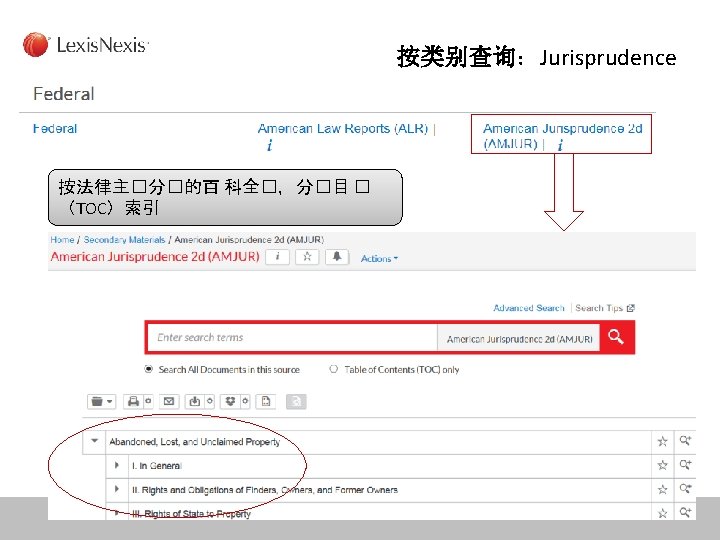The height and width of the screenshot is (540, 720).
Task: Click the download icon
Action: tap(195, 401)
